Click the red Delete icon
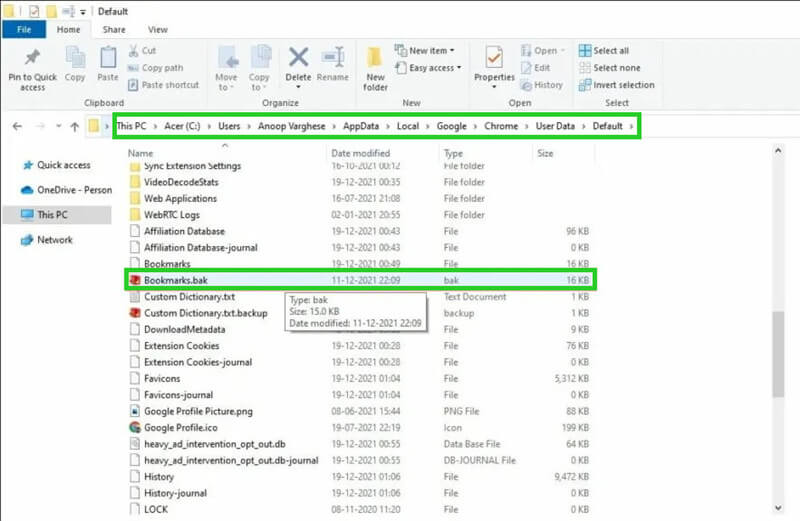This screenshot has width=800, height=521. click(298, 59)
